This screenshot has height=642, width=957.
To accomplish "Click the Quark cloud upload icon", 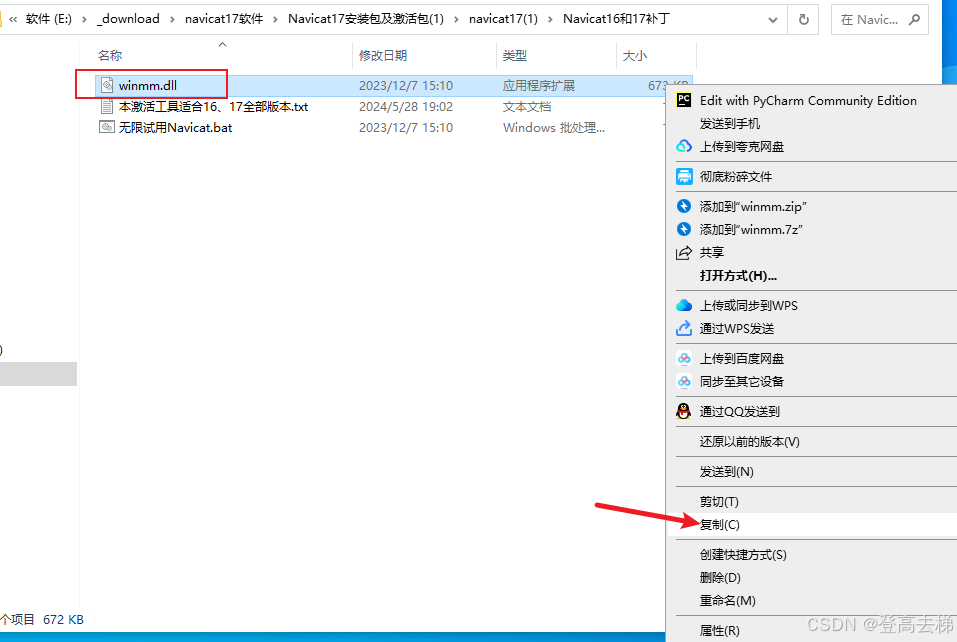I will (684, 146).
